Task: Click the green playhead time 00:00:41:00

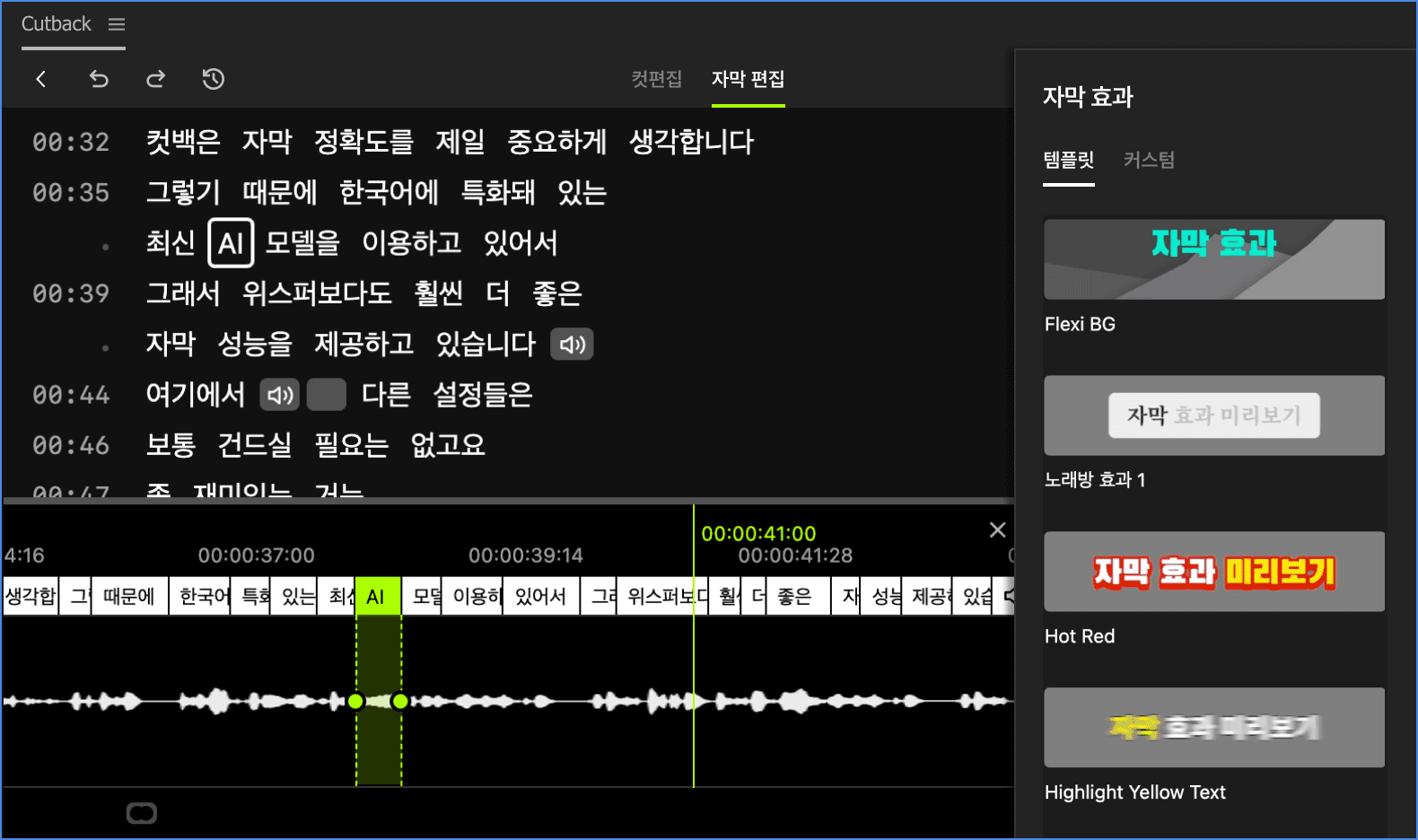Action: point(758,534)
